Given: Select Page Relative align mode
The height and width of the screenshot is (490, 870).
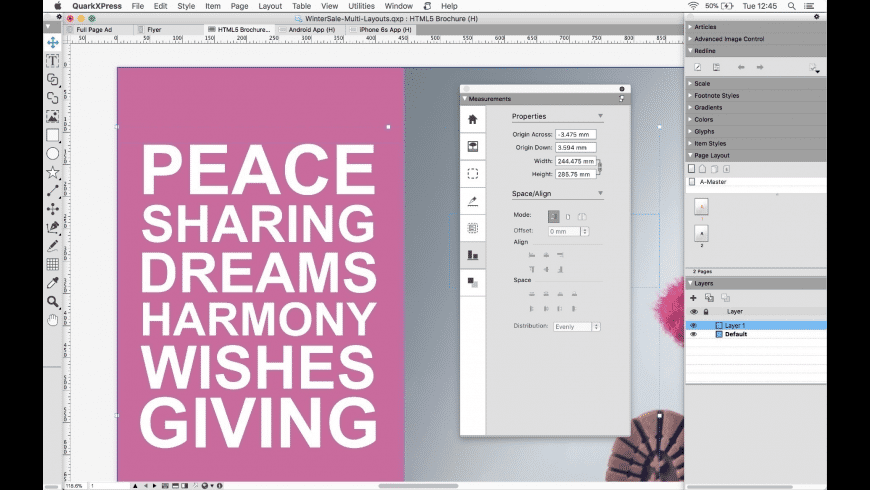Looking at the screenshot, I should coord(568,216).
